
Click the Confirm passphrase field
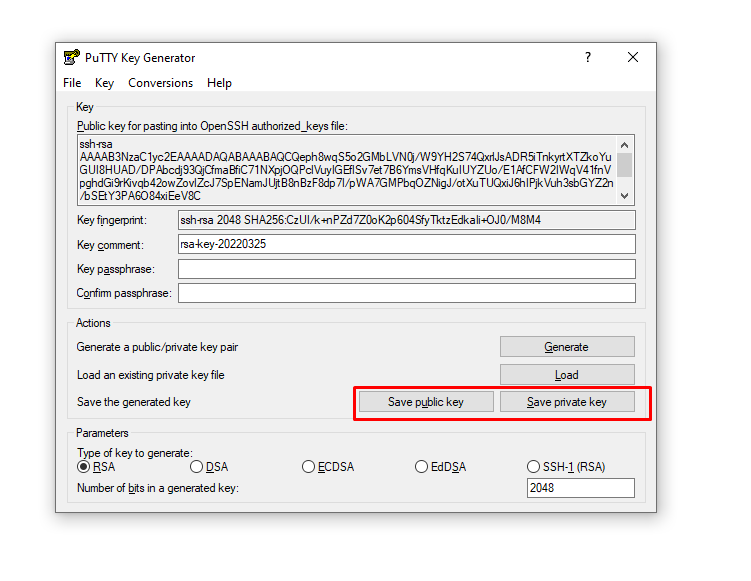pos(407,293)
